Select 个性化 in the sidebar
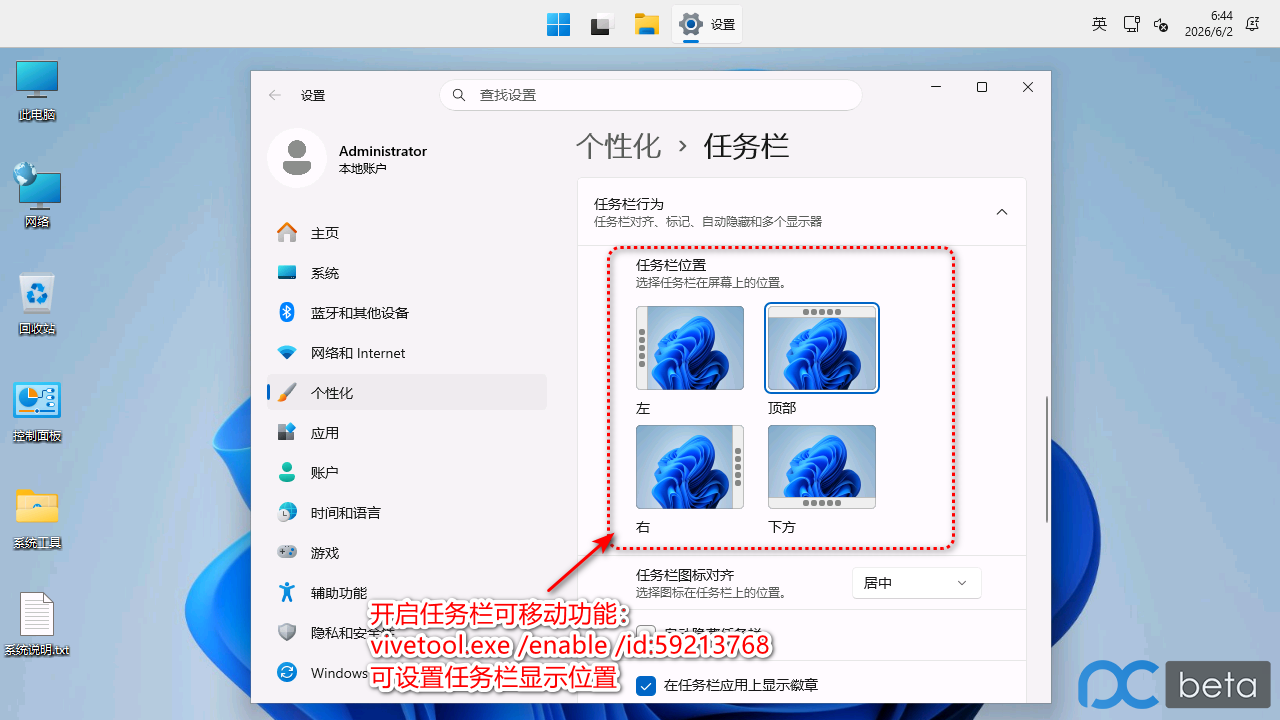Viewport: 1280px width, 720px height. click(407, 392)
